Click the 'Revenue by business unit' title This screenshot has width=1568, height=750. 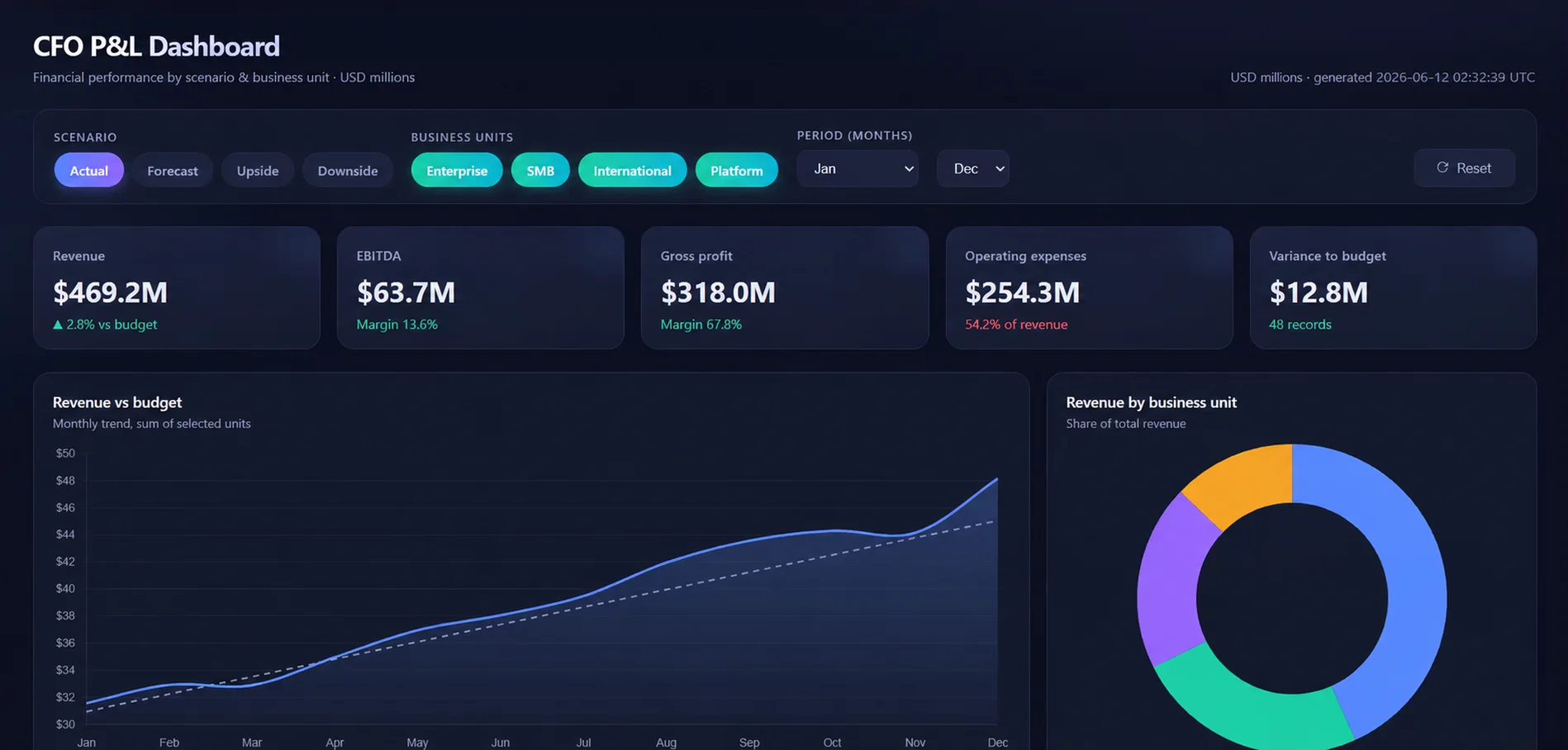click(x=1151, y=402)
